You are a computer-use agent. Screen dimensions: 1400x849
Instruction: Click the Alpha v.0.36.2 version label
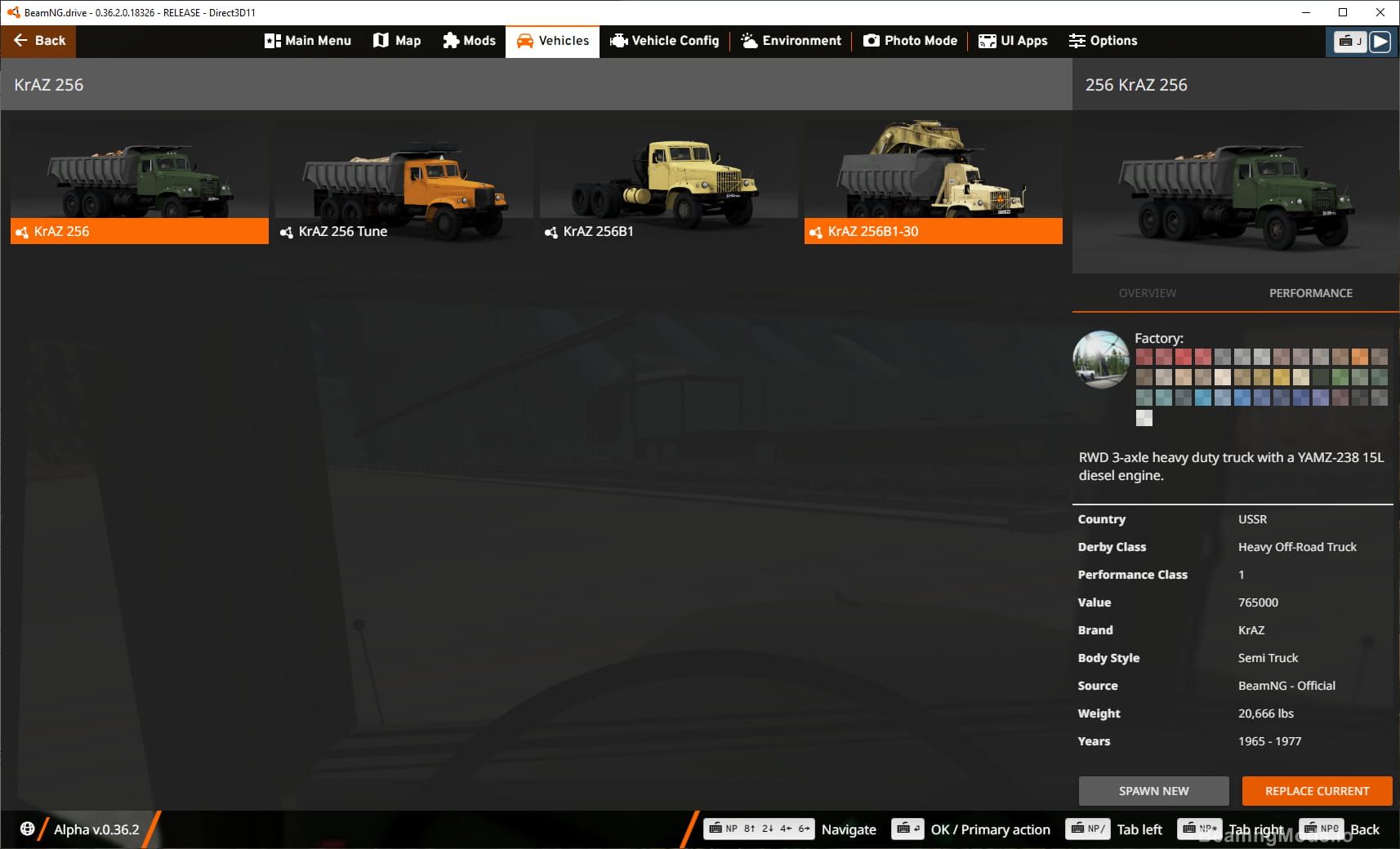pos(96,829)
